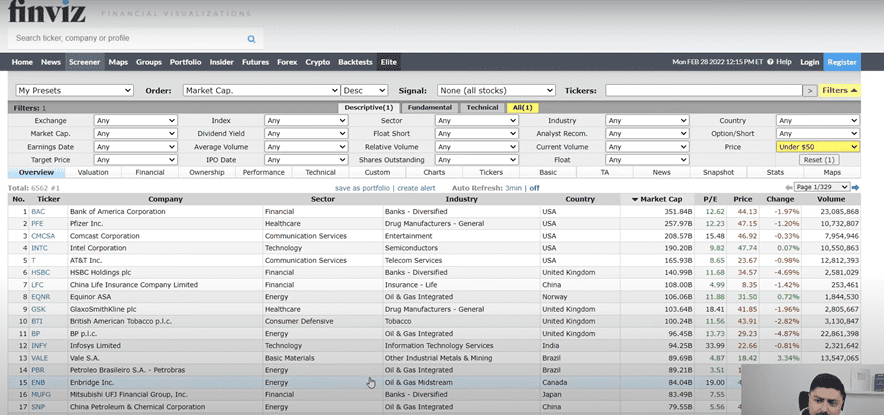Open the Signal dropdown
The width and height of the screenshot is (884, 415).
click(x=494, y=90)
